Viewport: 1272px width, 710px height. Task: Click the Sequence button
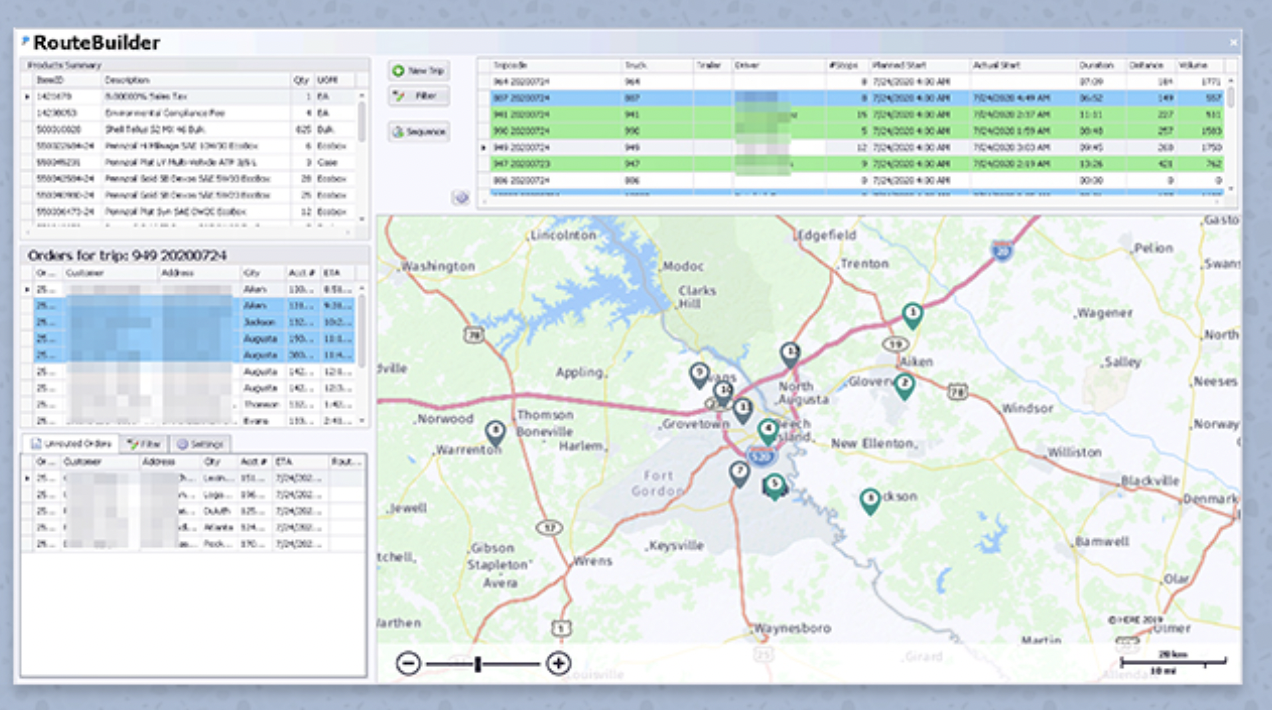click(419, 131)
